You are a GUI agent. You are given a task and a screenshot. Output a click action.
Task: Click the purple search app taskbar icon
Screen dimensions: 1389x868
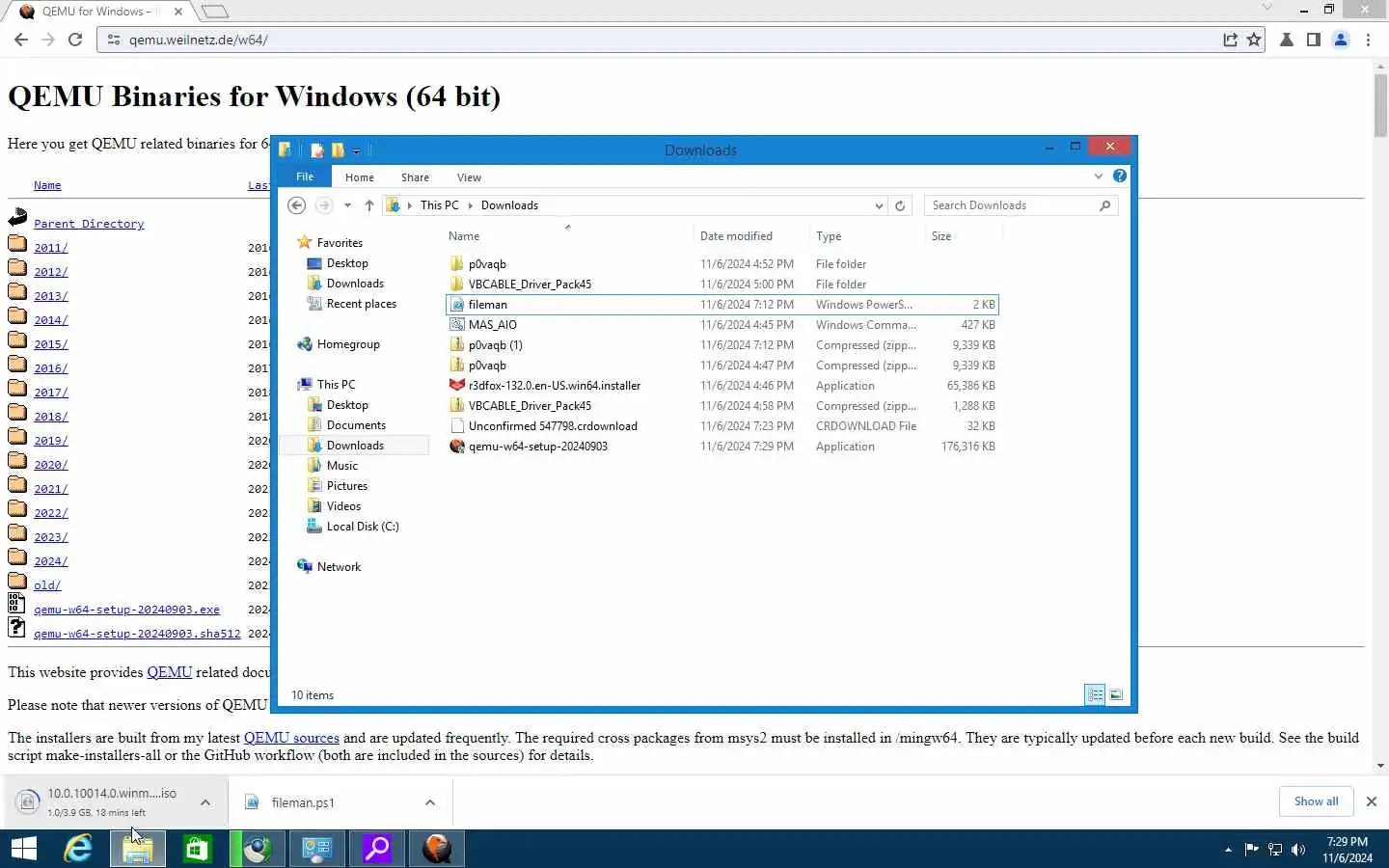coord(376,849)
